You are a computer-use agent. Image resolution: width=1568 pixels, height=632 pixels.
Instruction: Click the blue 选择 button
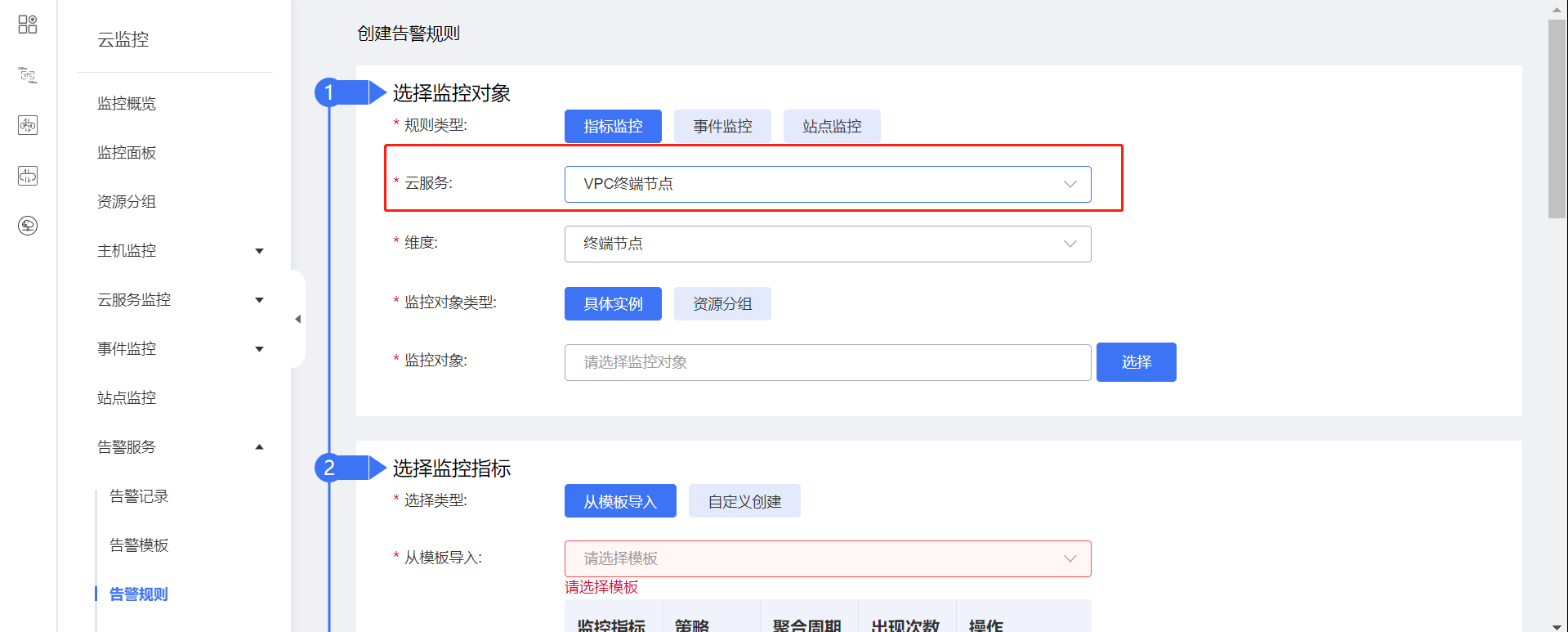(x=1136, y=362)
